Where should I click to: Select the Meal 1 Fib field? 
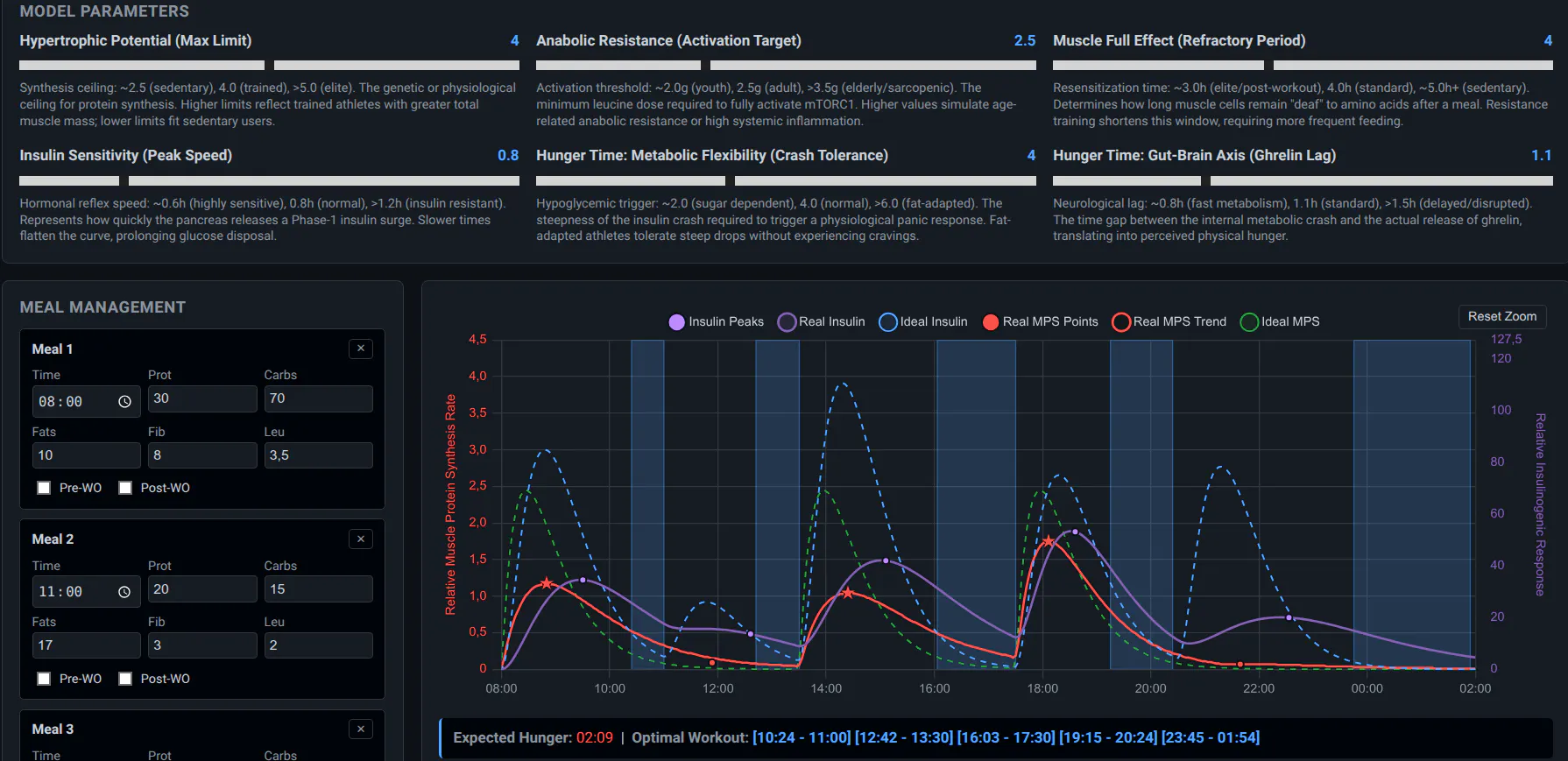(x=202, y=455)
